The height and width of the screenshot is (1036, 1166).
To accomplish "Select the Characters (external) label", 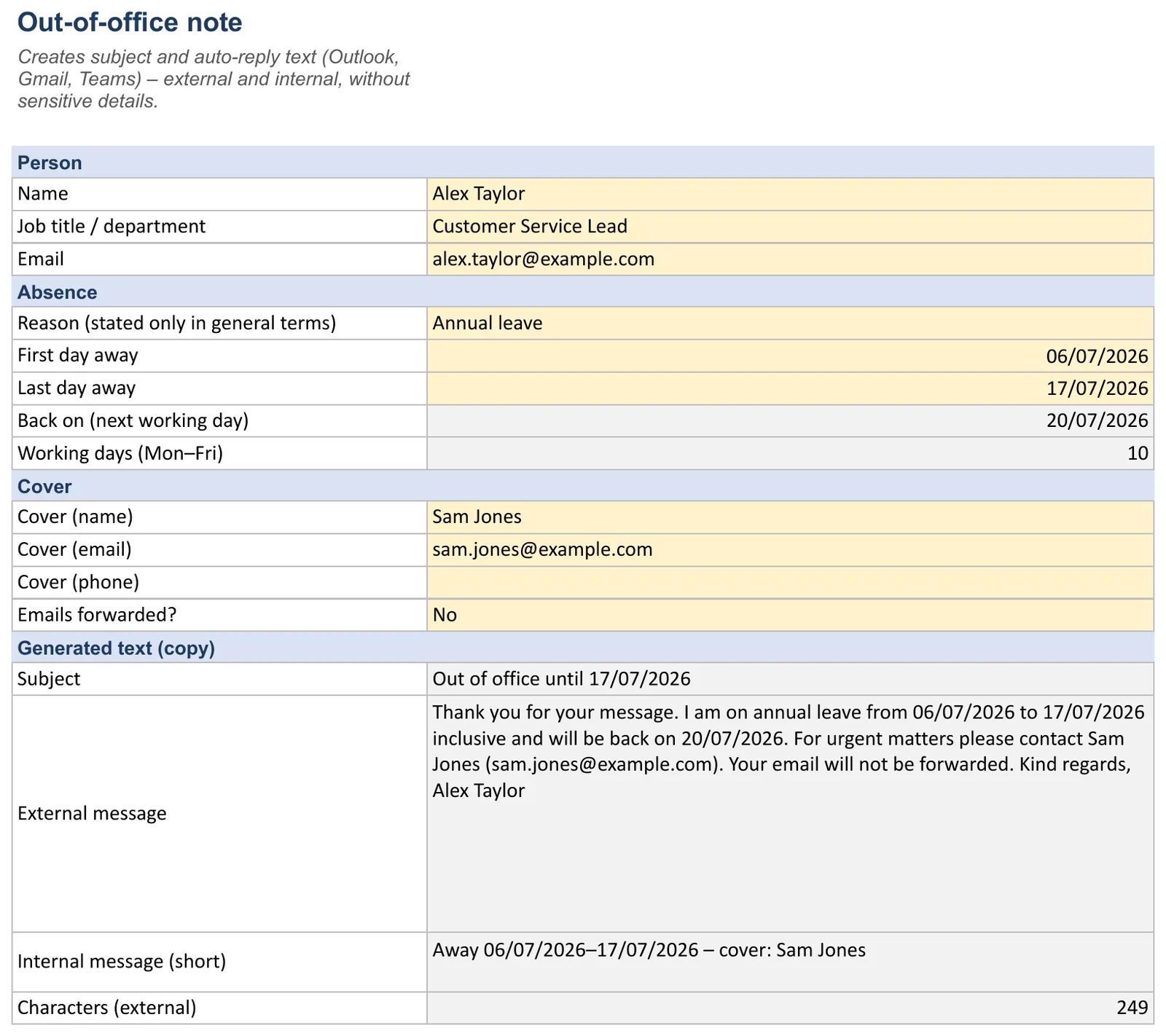I will pyautogui.click(x=107, y=1008).
